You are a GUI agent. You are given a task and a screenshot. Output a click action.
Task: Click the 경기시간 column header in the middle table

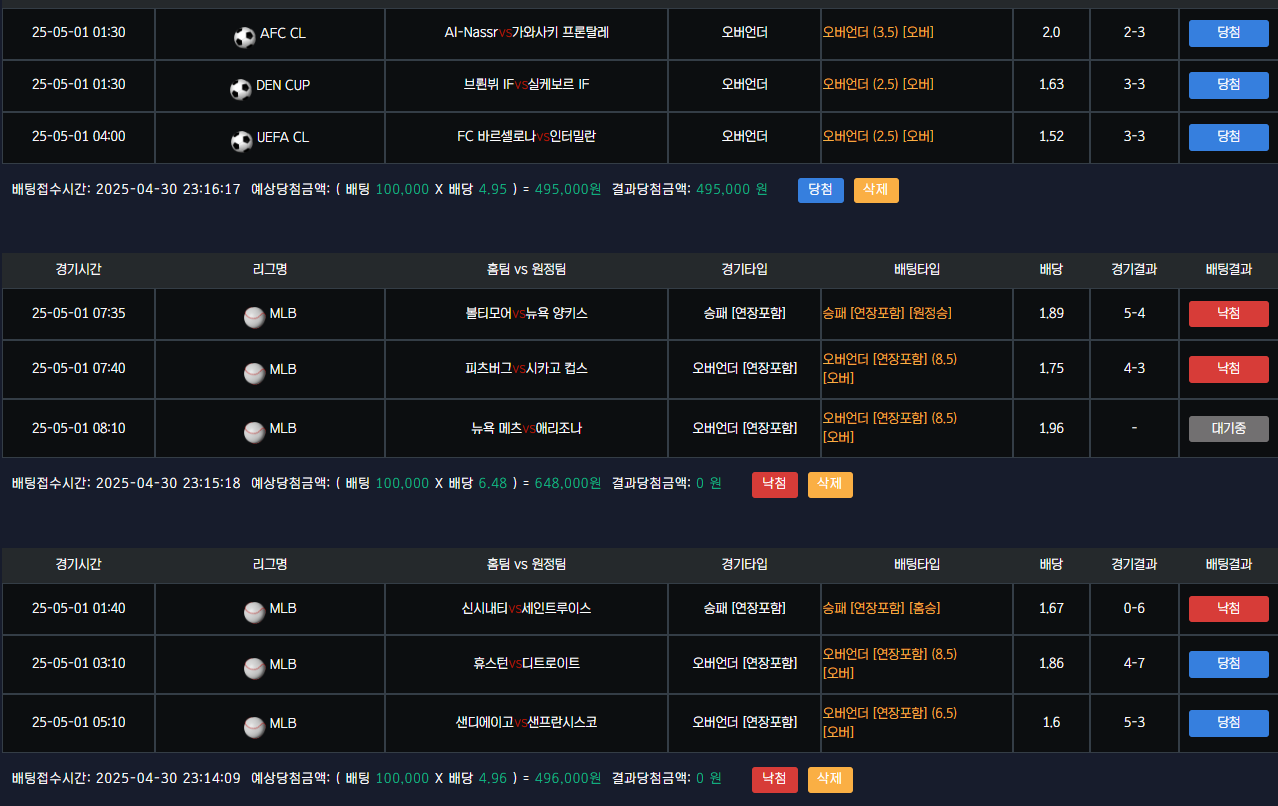(78, 269)
